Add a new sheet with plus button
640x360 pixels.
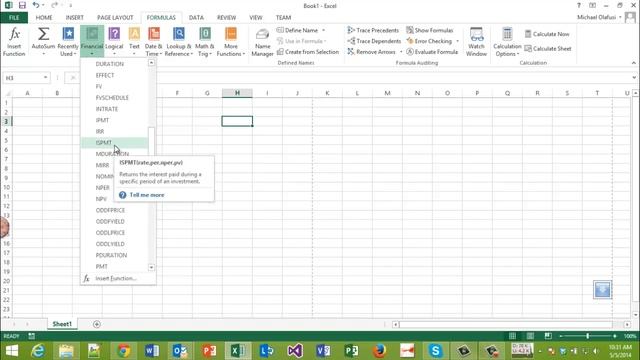(x=97, y=324)
